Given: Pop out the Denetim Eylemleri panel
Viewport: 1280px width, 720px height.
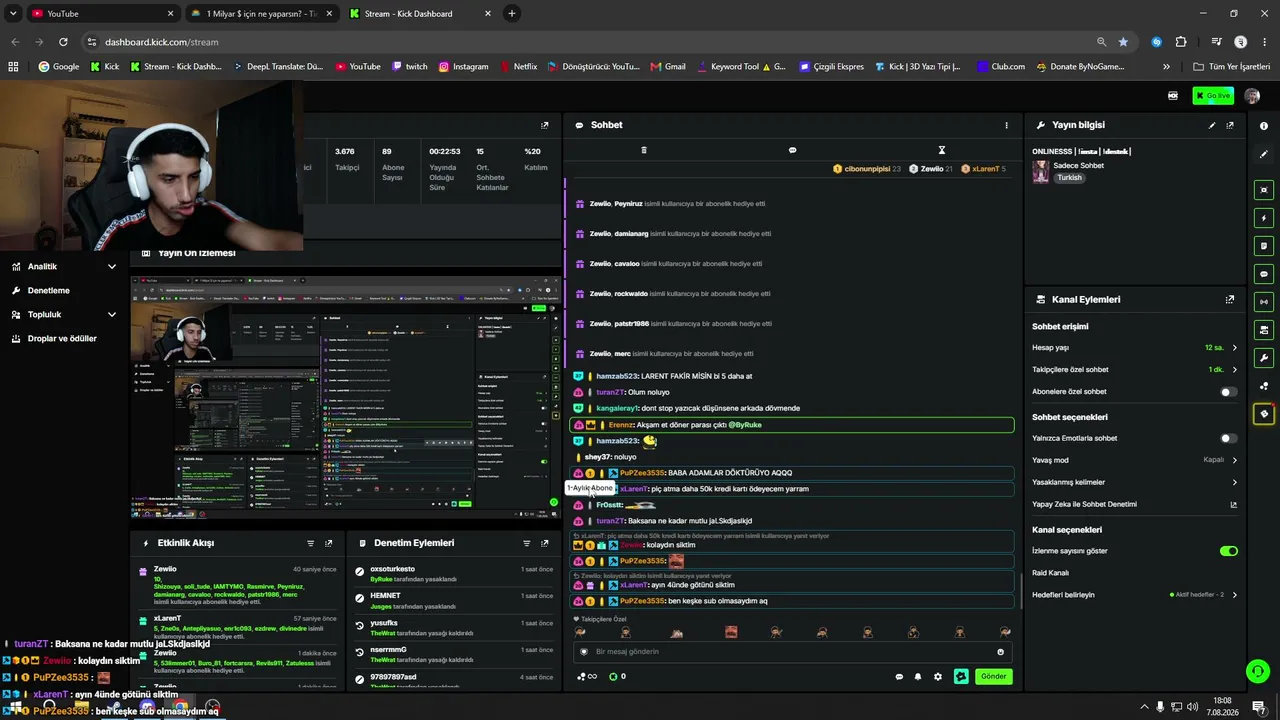Looking at the screenshot, I should (544, 543).
